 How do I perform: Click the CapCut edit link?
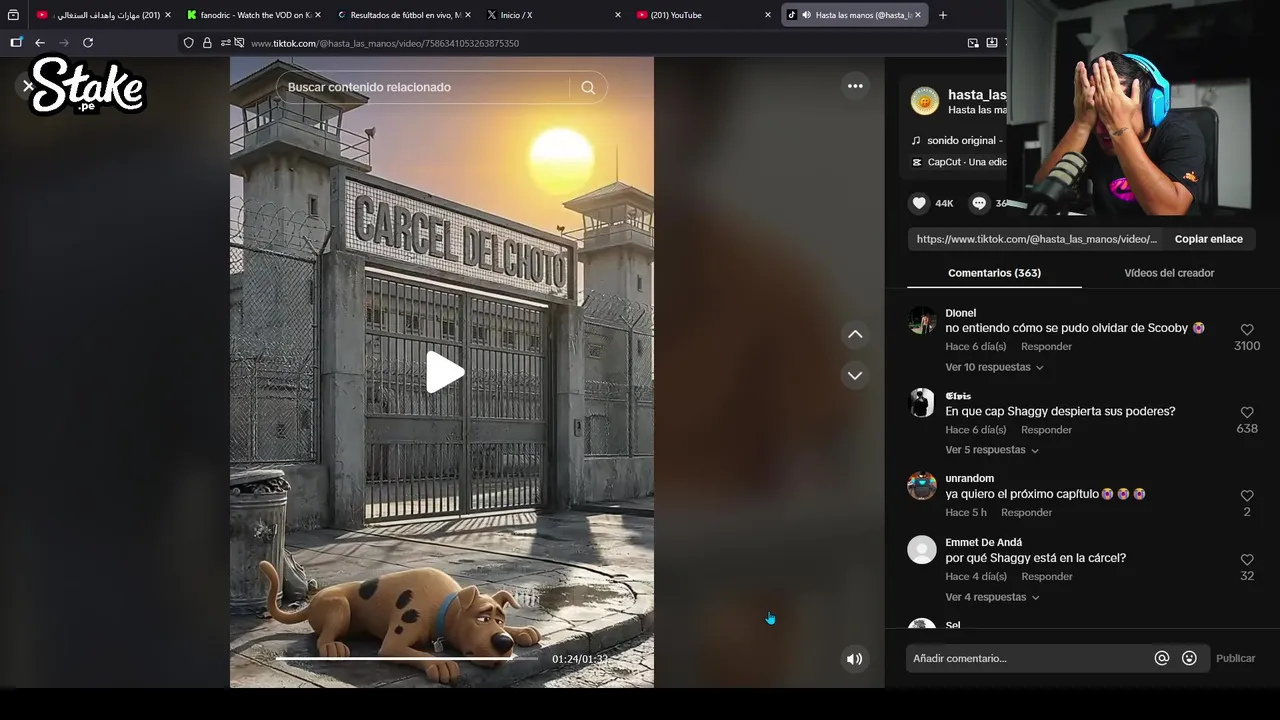(x=960, y=162)
